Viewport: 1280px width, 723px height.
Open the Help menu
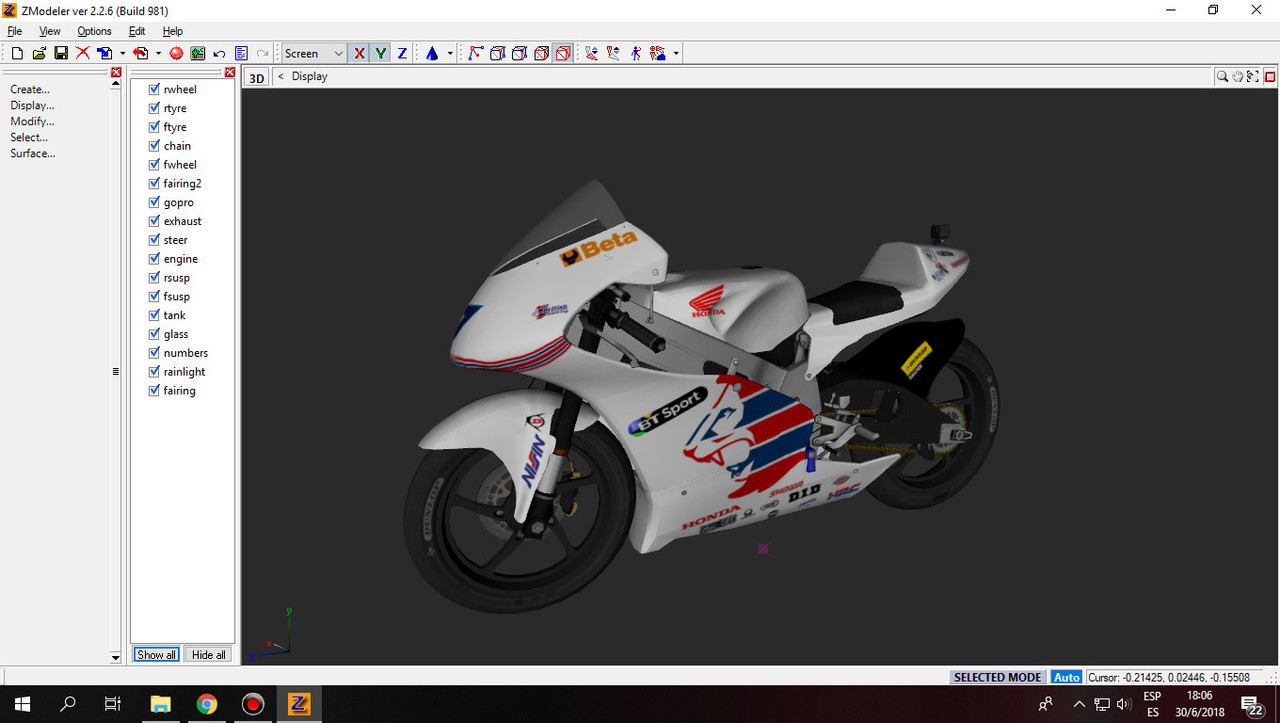[x=173, y=31]
